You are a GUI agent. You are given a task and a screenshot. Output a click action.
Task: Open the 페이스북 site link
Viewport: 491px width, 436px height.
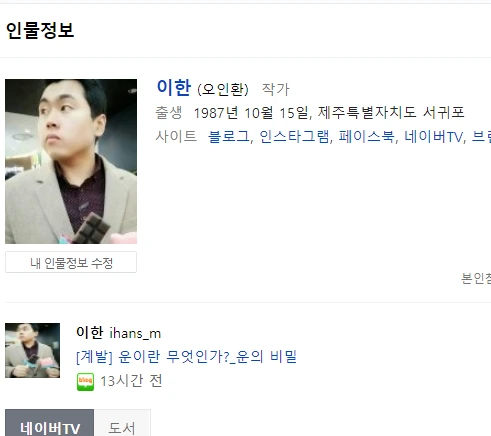[366, 137]
